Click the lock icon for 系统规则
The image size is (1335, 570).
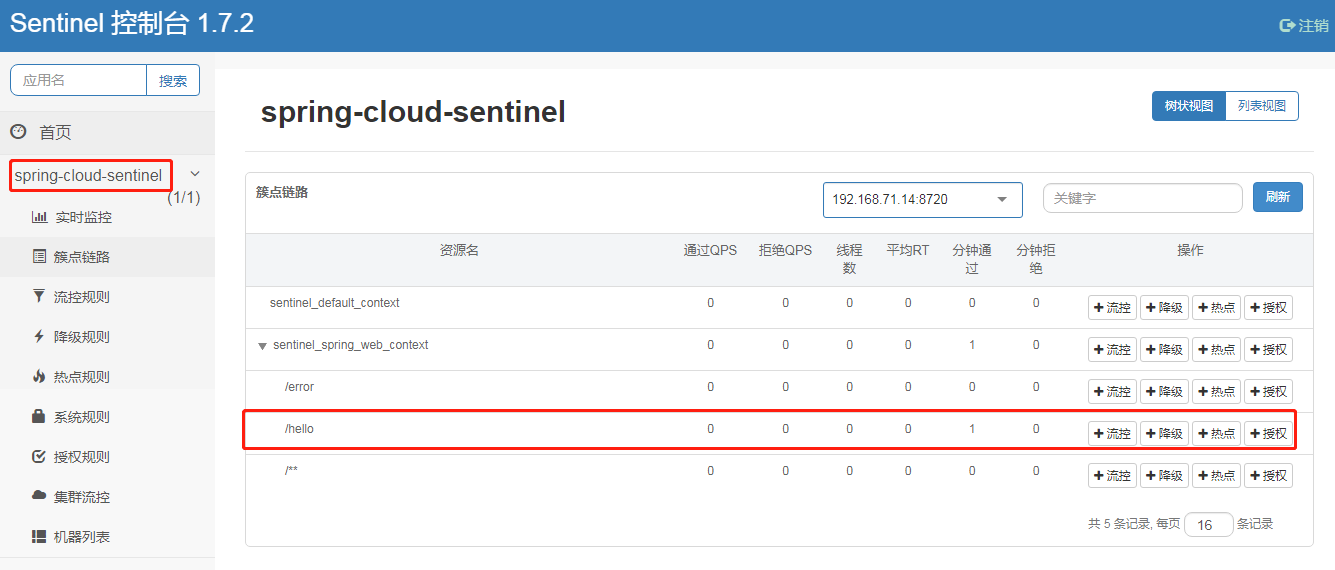point(39,416)
